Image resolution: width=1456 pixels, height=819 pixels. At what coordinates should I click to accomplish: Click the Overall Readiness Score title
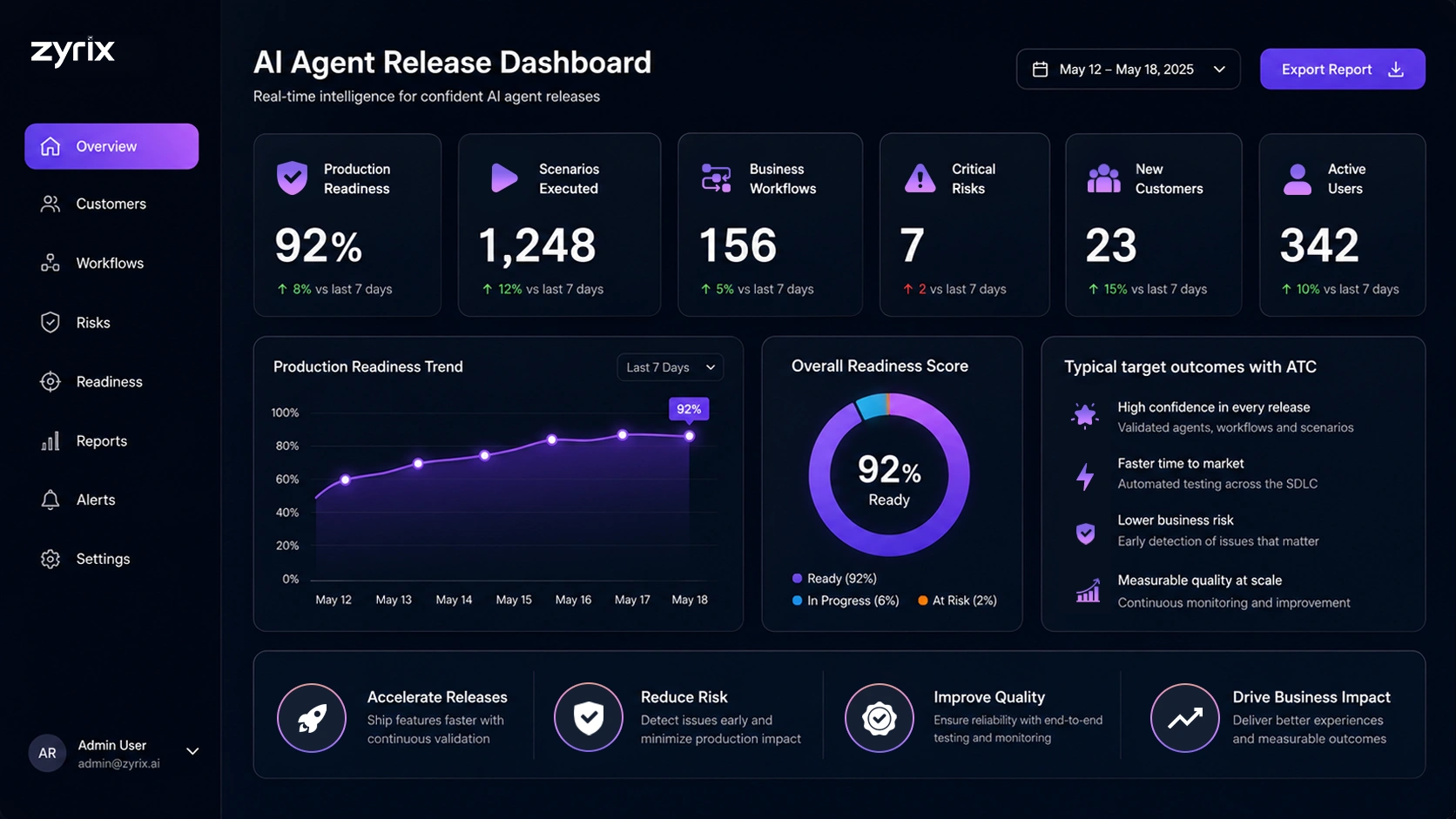pos(880,366)
